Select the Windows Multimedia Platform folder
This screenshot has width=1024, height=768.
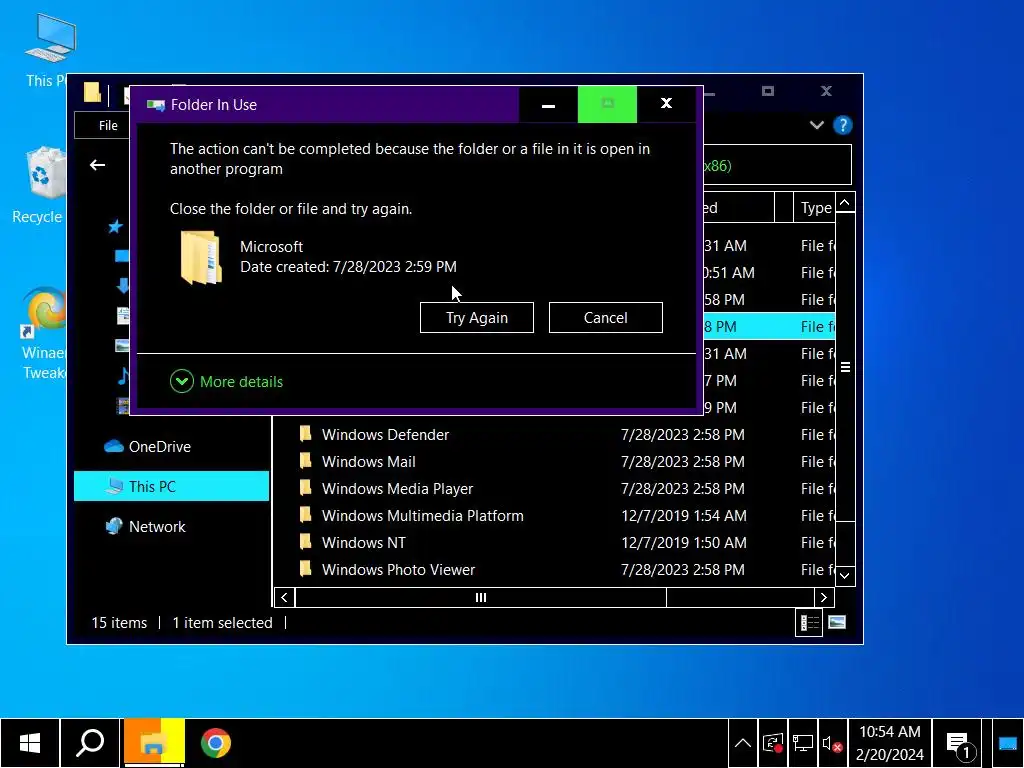423,516
